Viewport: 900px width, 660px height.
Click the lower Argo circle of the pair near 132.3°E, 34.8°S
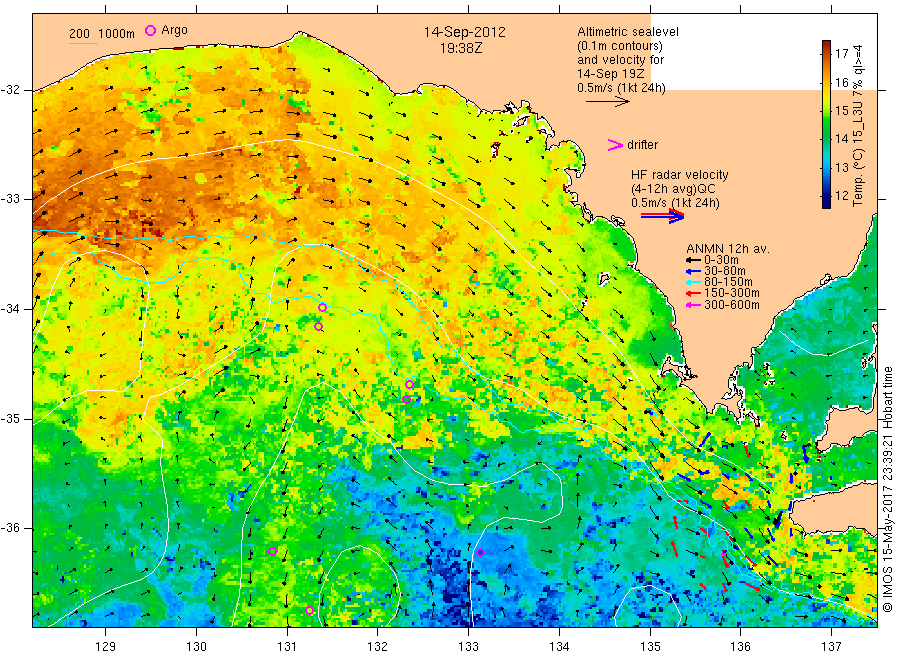(406, 399)
